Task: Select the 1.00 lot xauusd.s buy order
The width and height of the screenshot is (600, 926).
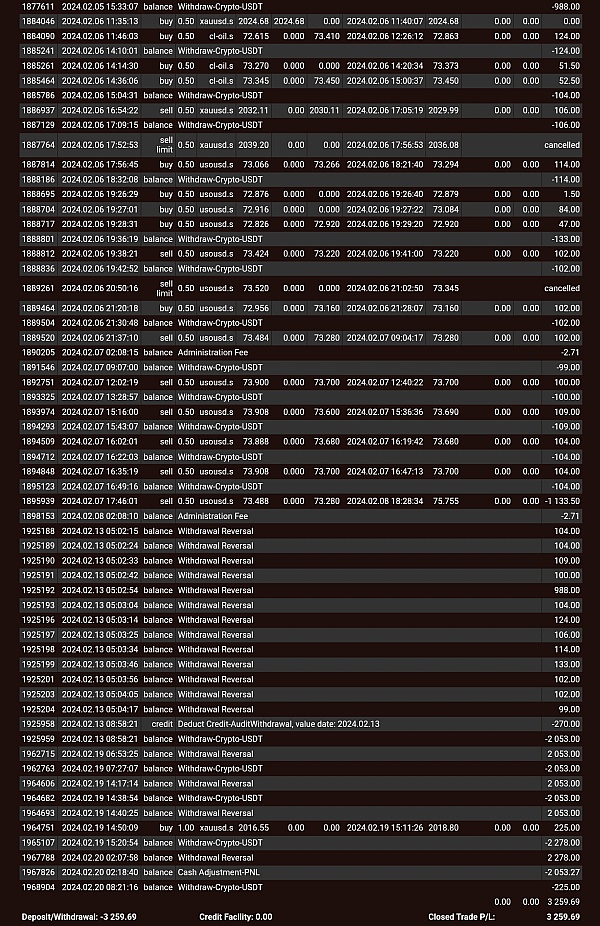Action: (x=300, y=828)
